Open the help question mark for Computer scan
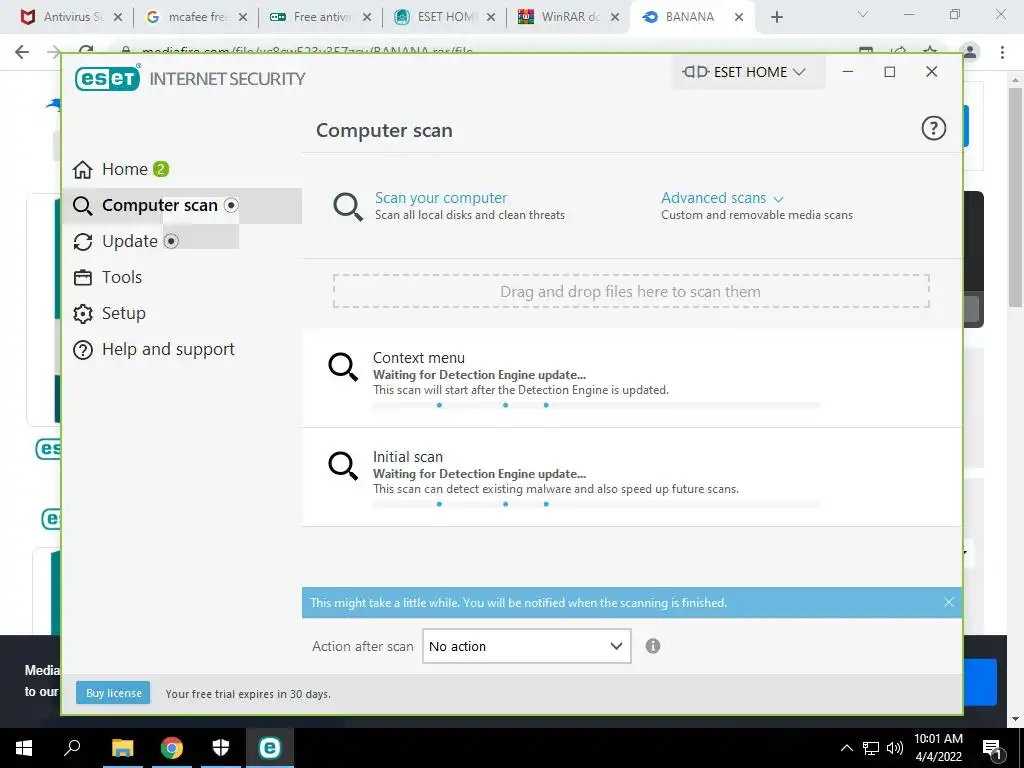This screenshot has height=768, width=1024. point(933,128)
